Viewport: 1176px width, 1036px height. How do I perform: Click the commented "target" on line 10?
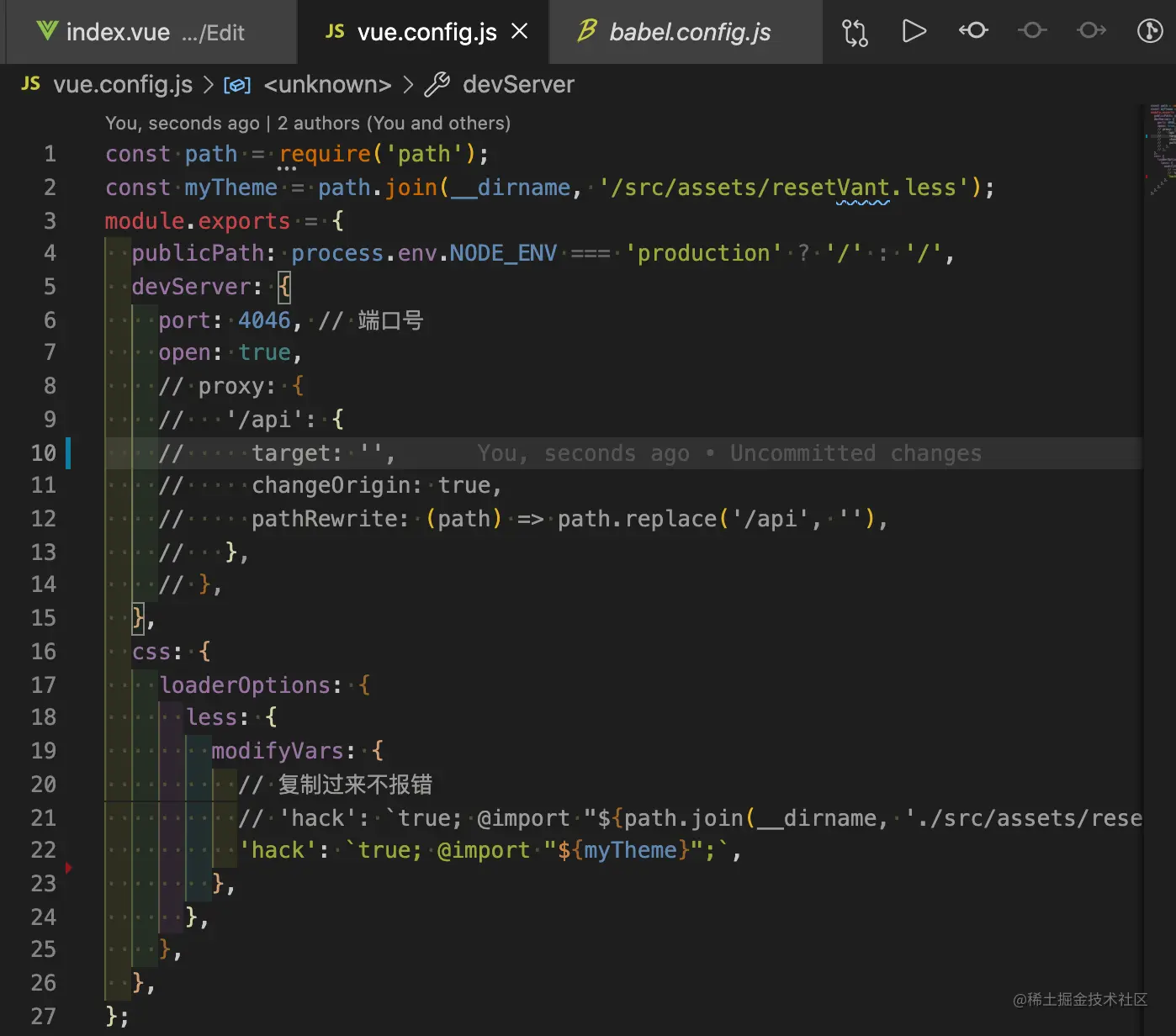coord(291,453)
